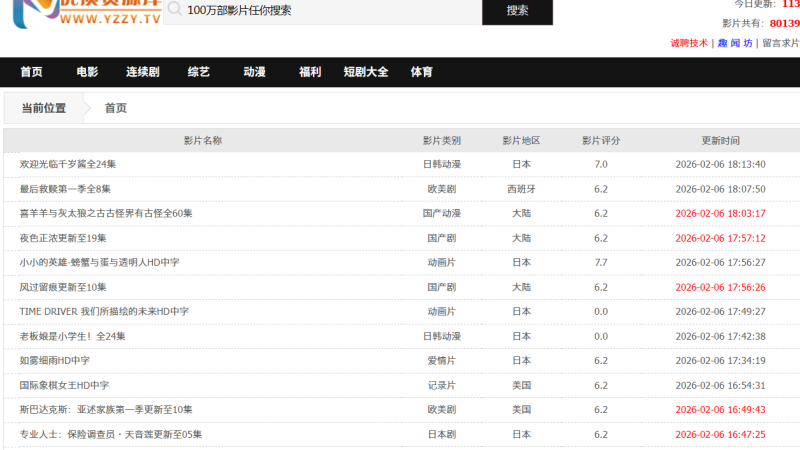The width and height of the screenshot is (800, 450).
Task: Click the red timestamp 2026-02-06 18:03:17
Action: click(x=720, y=213)
